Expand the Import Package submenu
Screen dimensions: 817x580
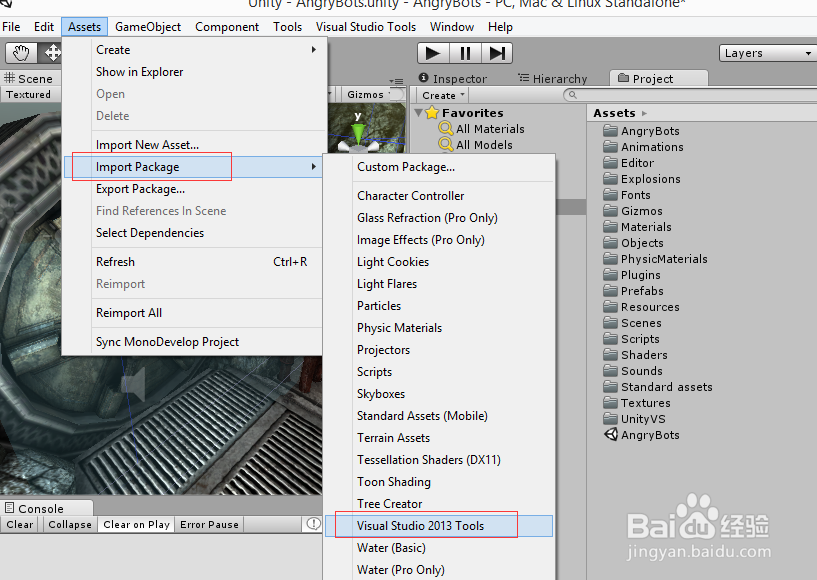click(x=194, y=167)
